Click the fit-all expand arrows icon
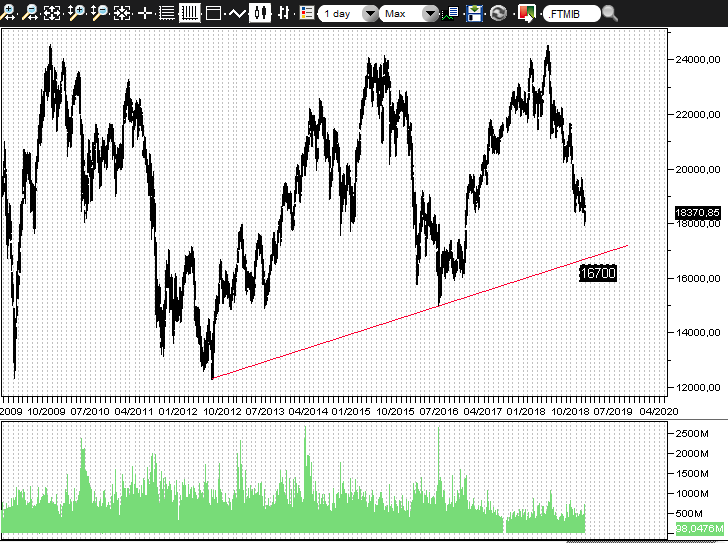 point(52,13)
